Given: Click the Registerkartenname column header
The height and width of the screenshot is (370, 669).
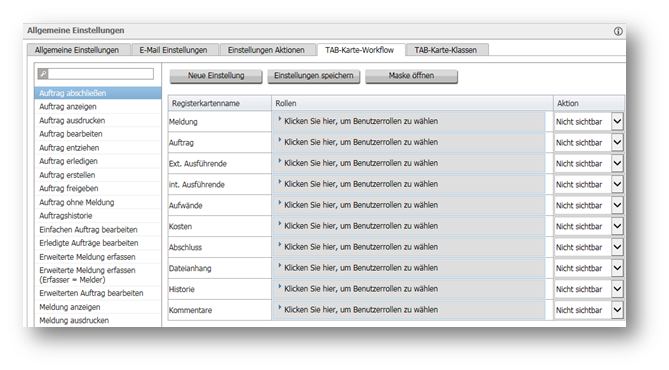Looking at the screenshot, I should coord(220,103).
